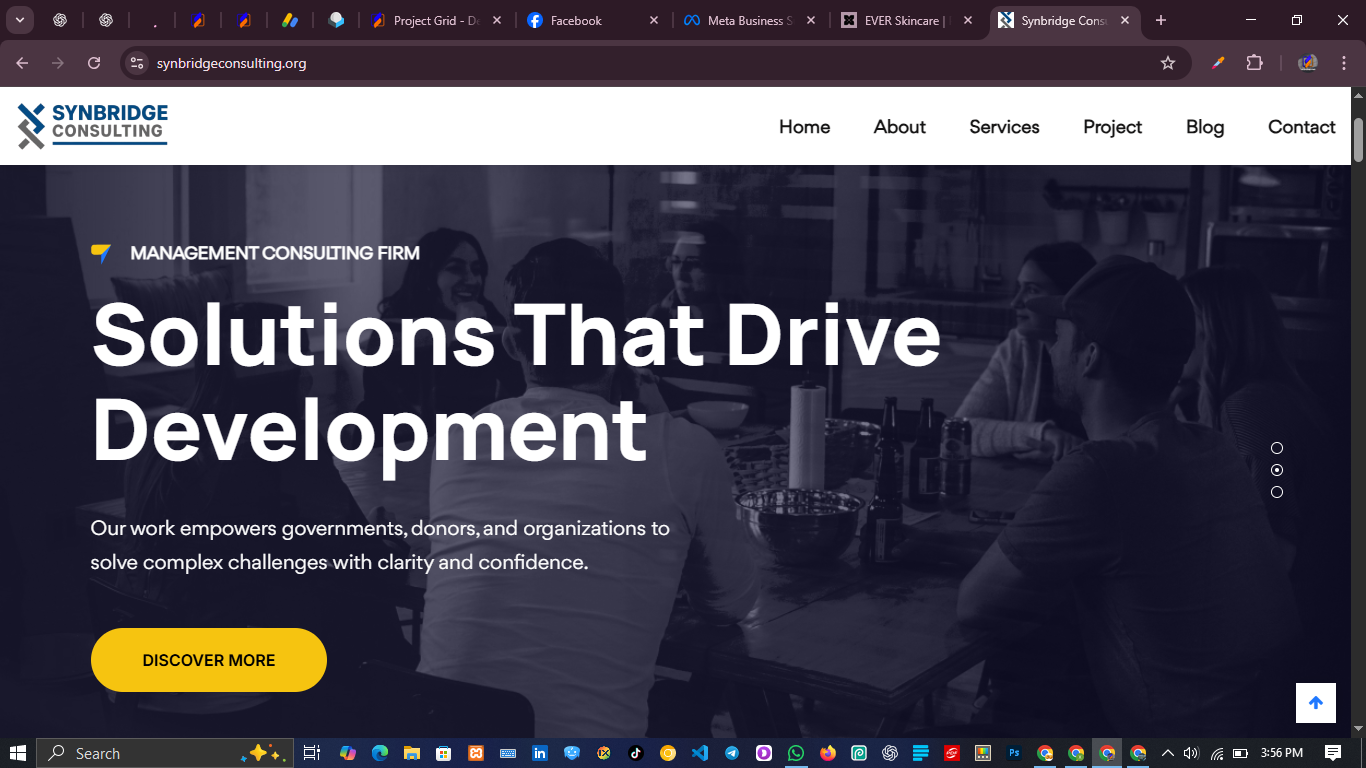Open Chrome's three-dot menu
This screenshot has height=768, width=1366.
point(1345,62)
